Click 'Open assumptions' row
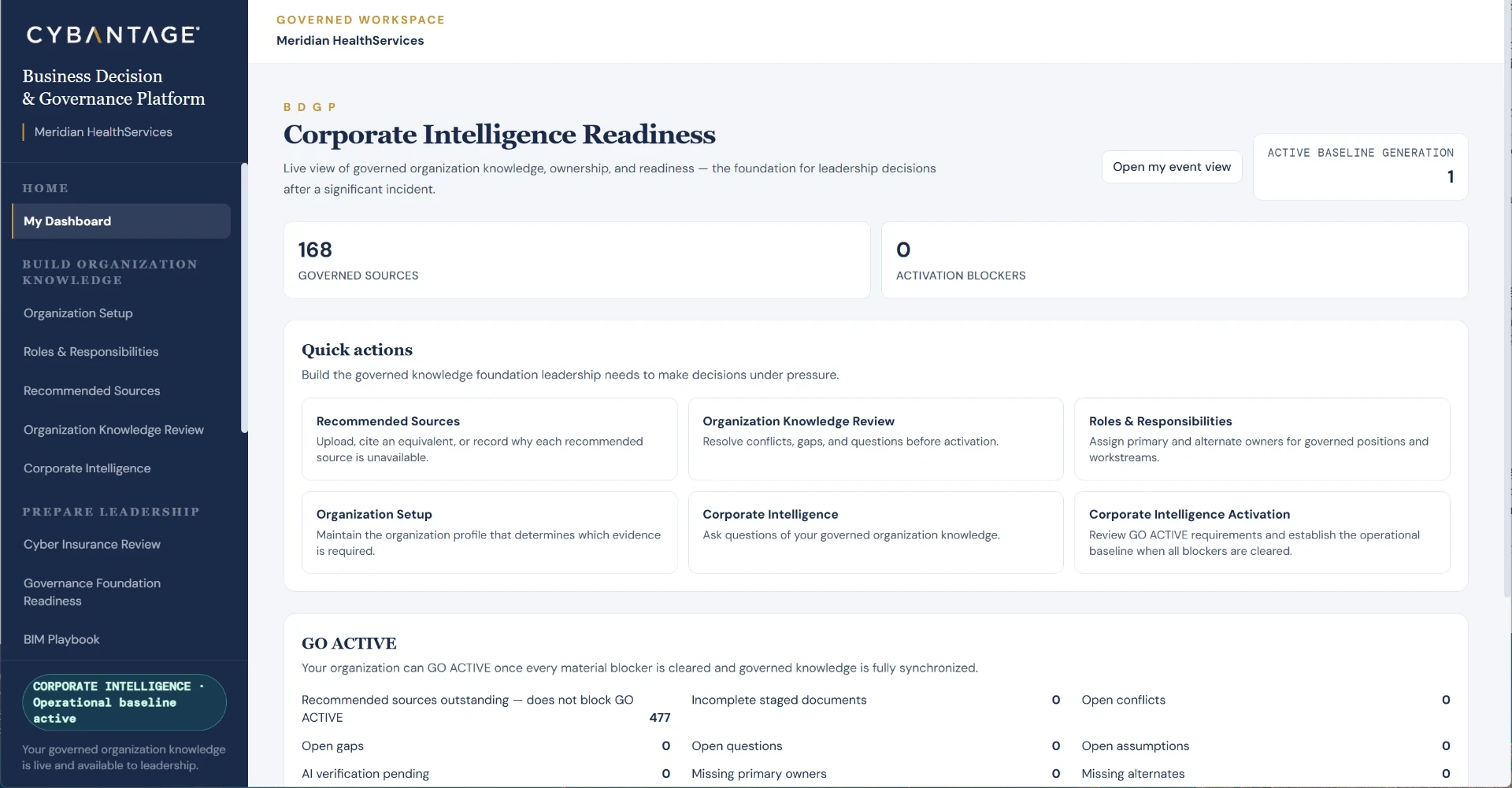This screenshot has width=1512, height=788. pos(1266,746)
